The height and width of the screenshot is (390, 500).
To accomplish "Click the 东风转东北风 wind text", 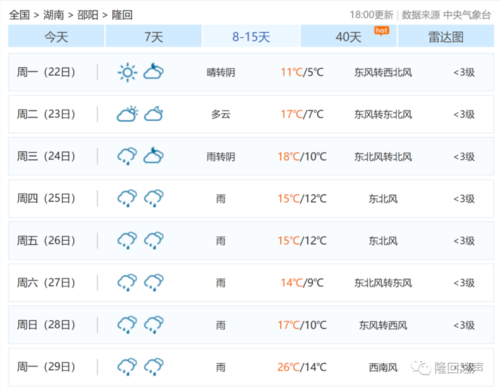I will [383, 114].
